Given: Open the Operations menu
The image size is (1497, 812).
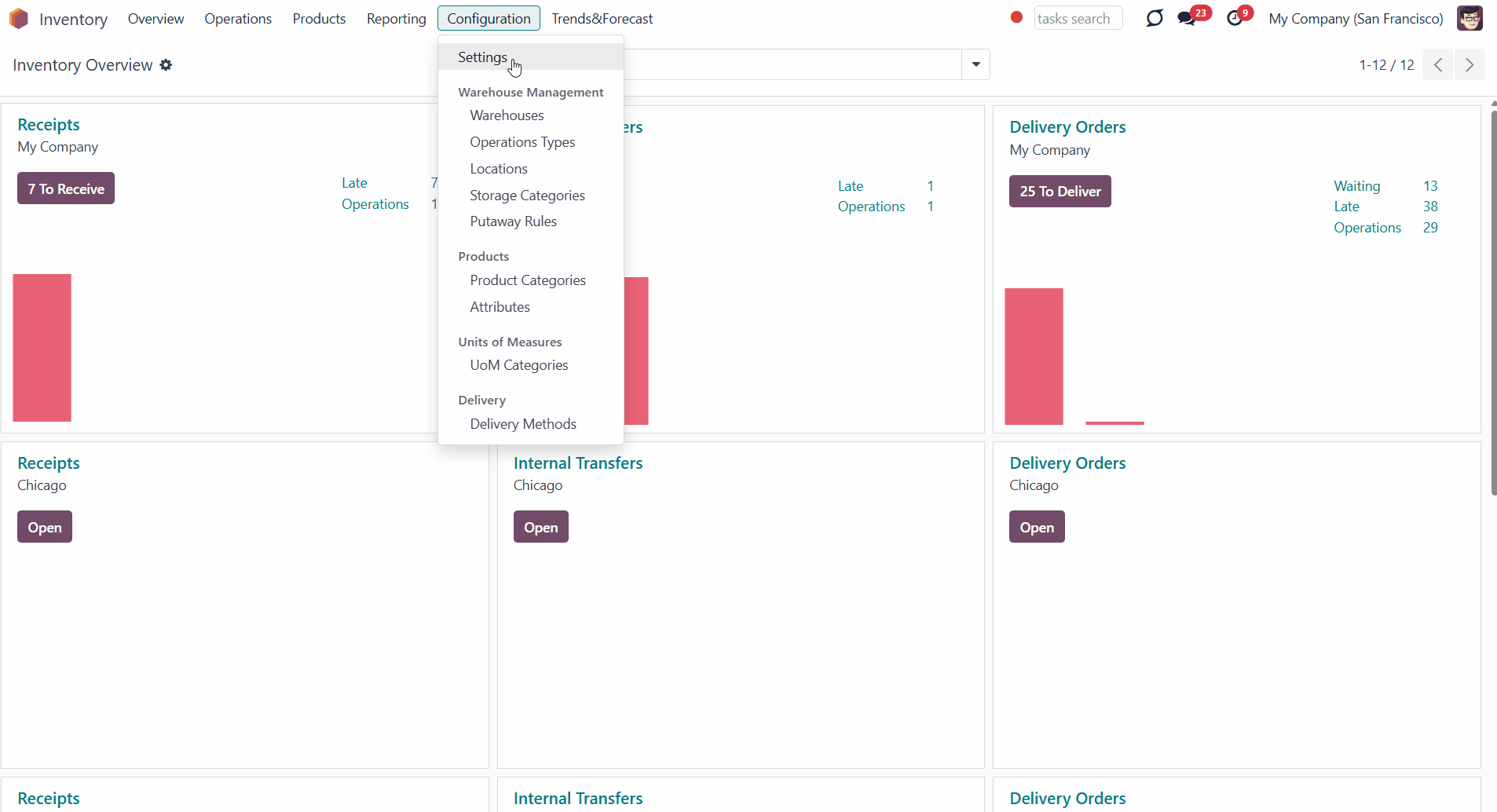Looking at the screenshot, I should coord(238,18).
